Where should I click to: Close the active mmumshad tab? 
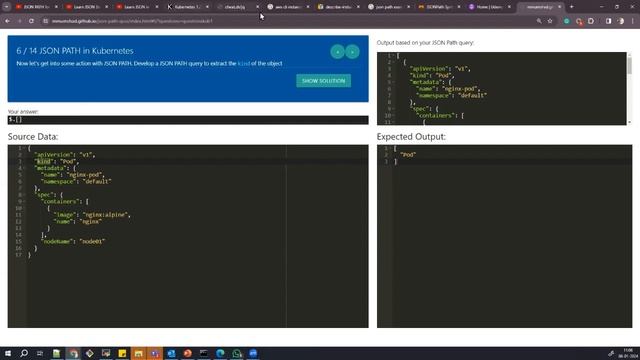click(560, 7)
